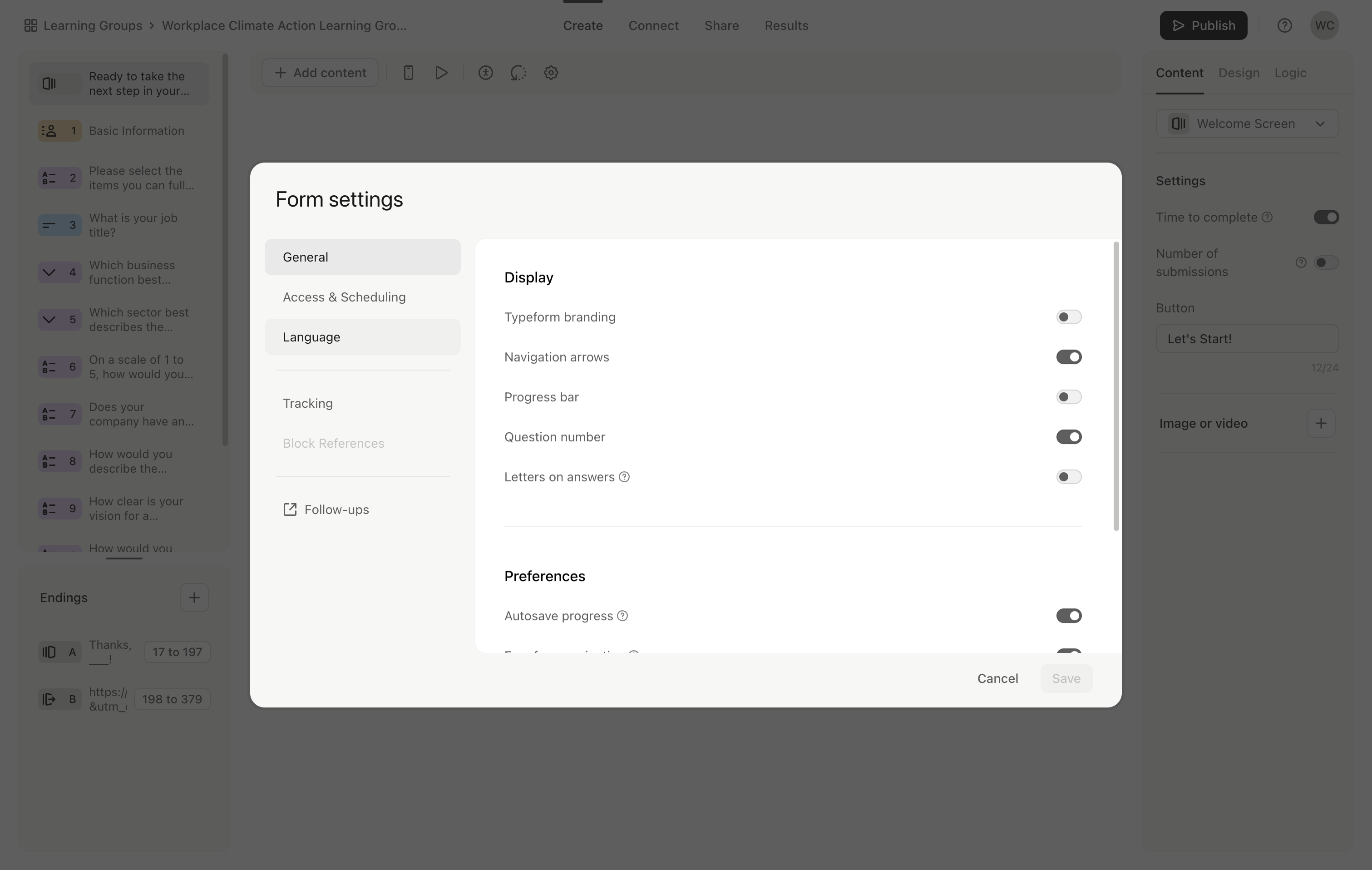Click the Number of submissions help icon
This screenshot has width=1372, height=870.
click(x=1301, y=262)
